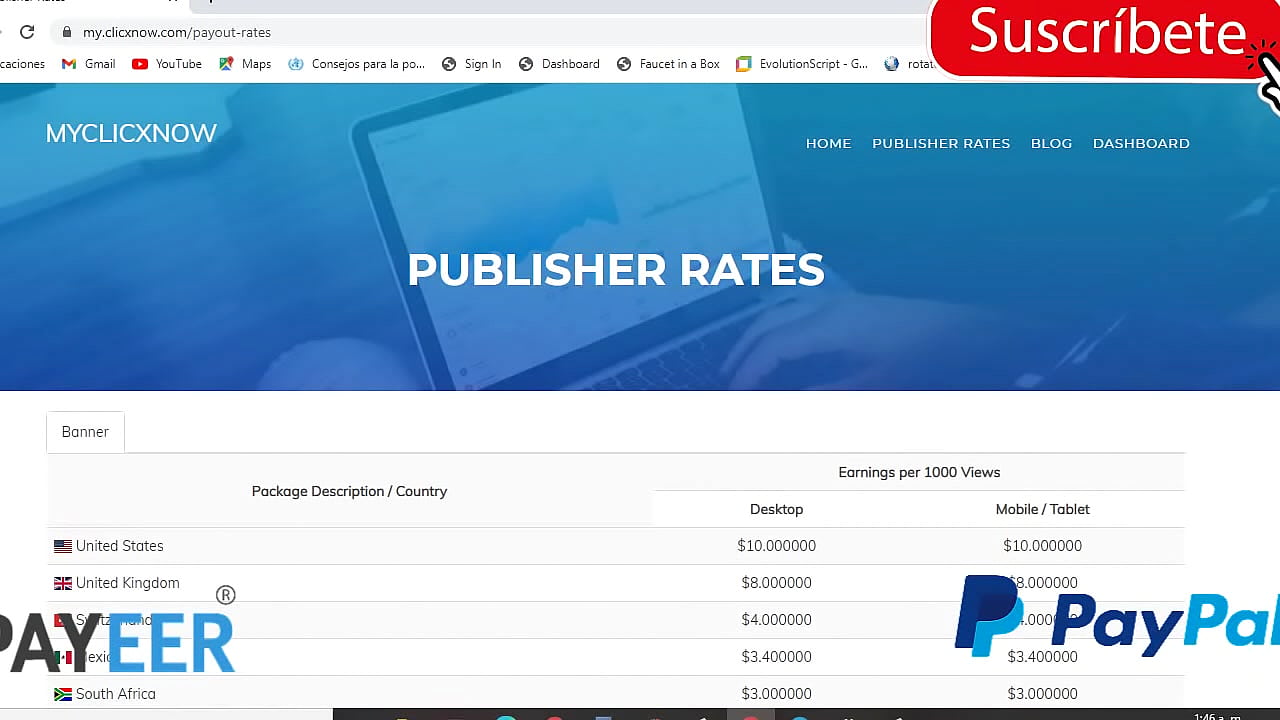Click the United States flag icon
This screenshot has height=720, width=1280.
(x=62, y=546)
